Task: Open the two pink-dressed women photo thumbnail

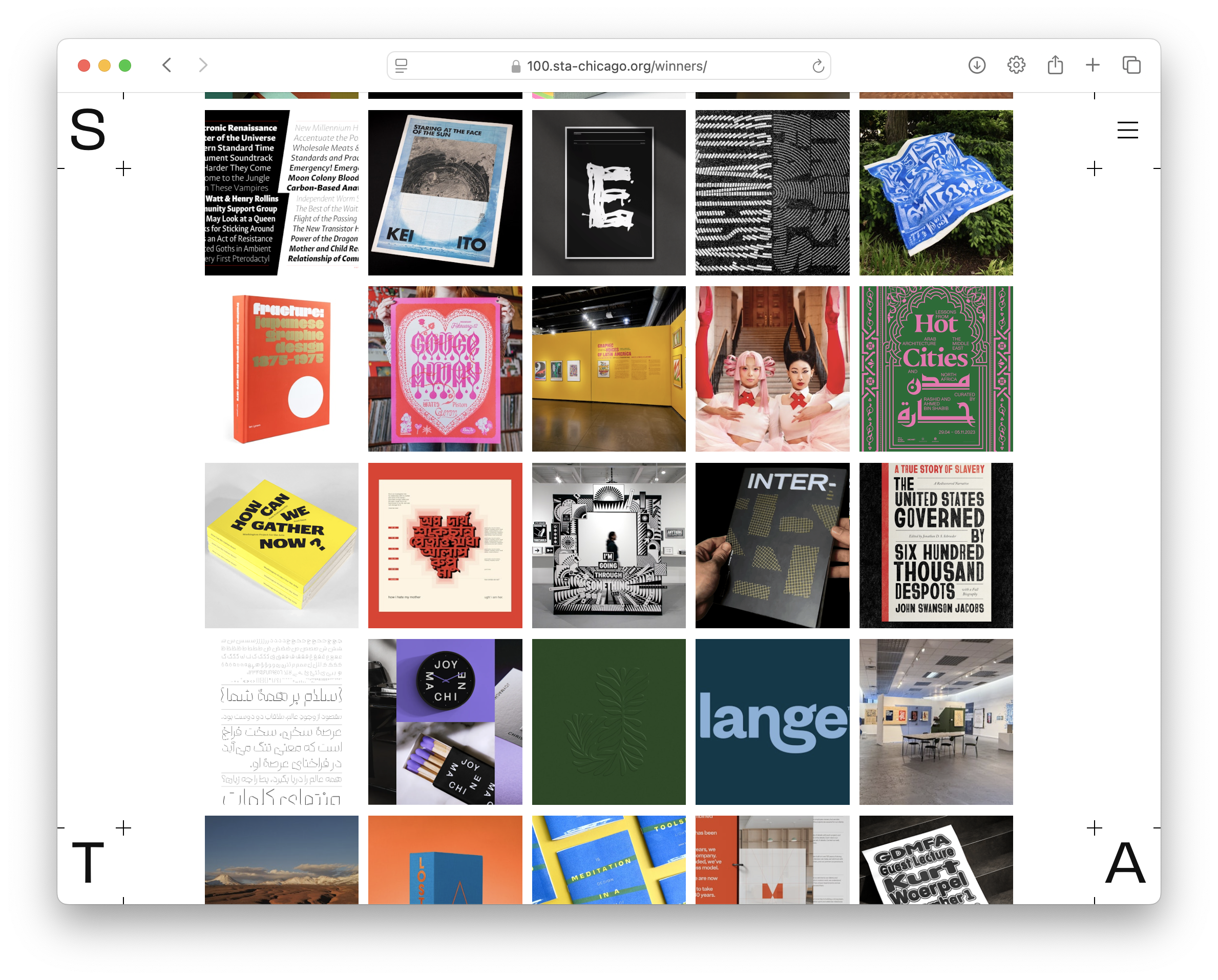Action: [772, 369]
